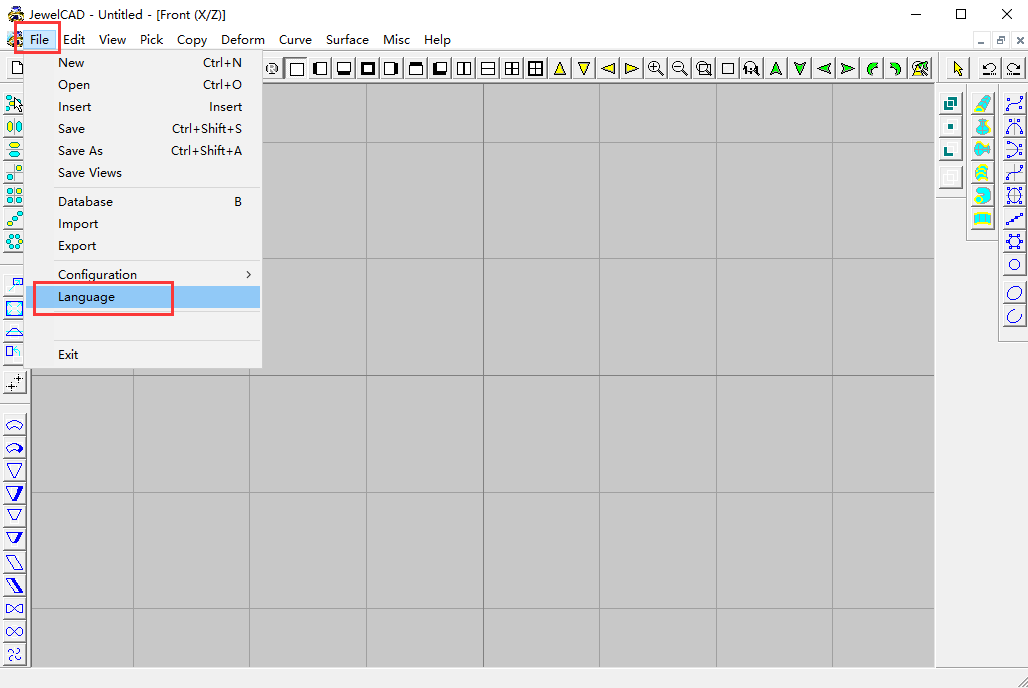The image size is (1028, 688).
Task: Click the tube surface tool icon
Action: point(983,102)
